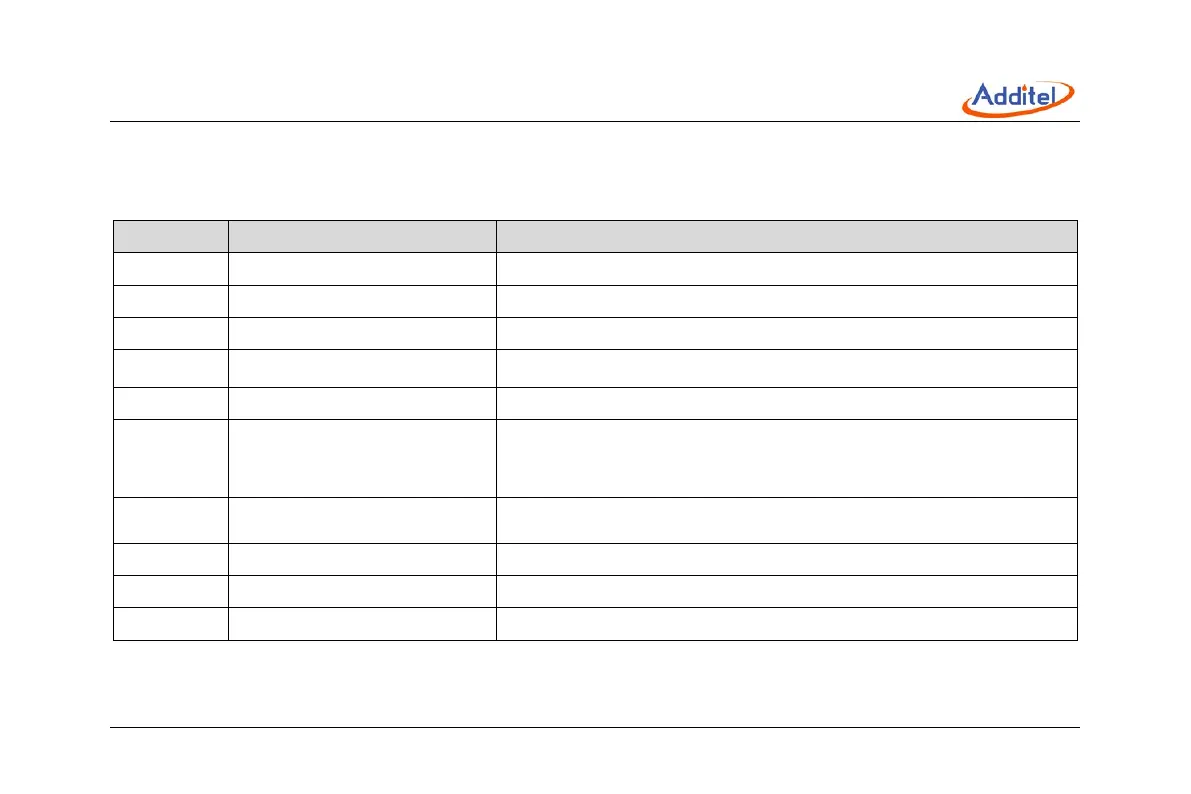Click the first gray header cell
The width and height of the screenshot is (1191, 794).
coord(170,236)
